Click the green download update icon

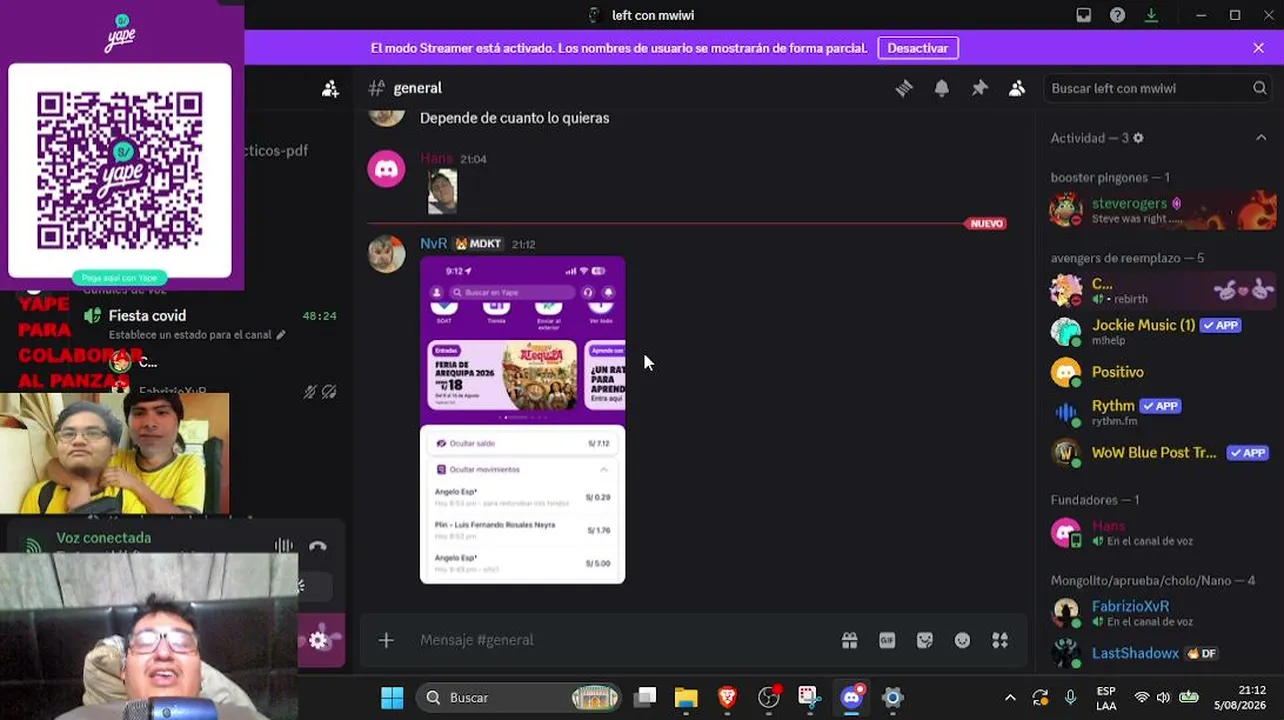coord(1151,15)
